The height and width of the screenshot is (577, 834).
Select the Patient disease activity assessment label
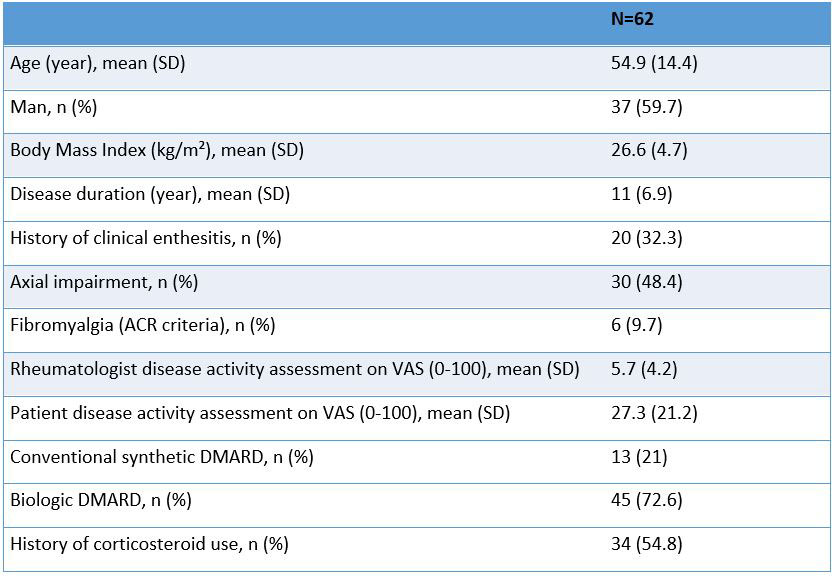click(x=260, y=413)
